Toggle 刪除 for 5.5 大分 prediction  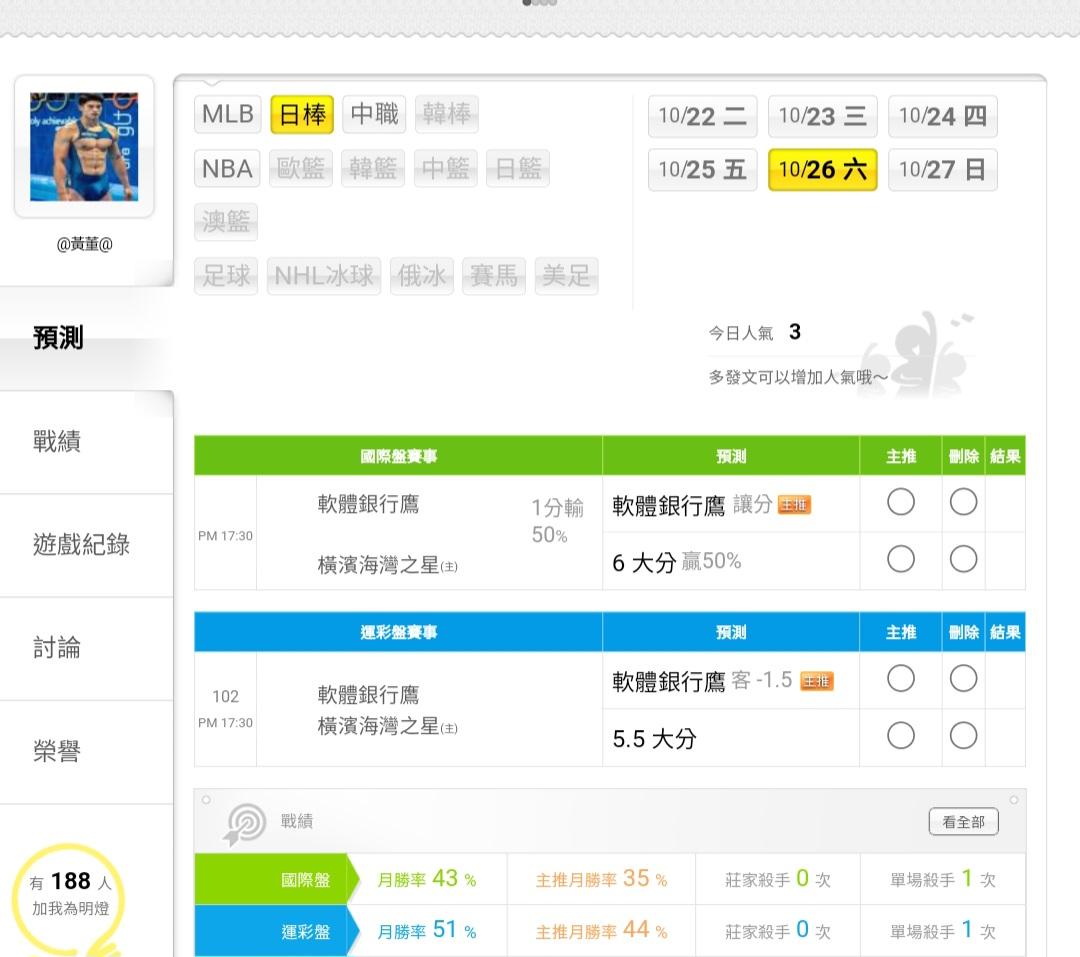[963, 735]
